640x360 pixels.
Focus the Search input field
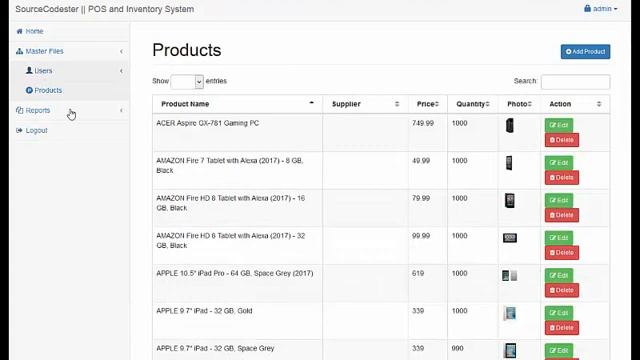pos(575,82)
